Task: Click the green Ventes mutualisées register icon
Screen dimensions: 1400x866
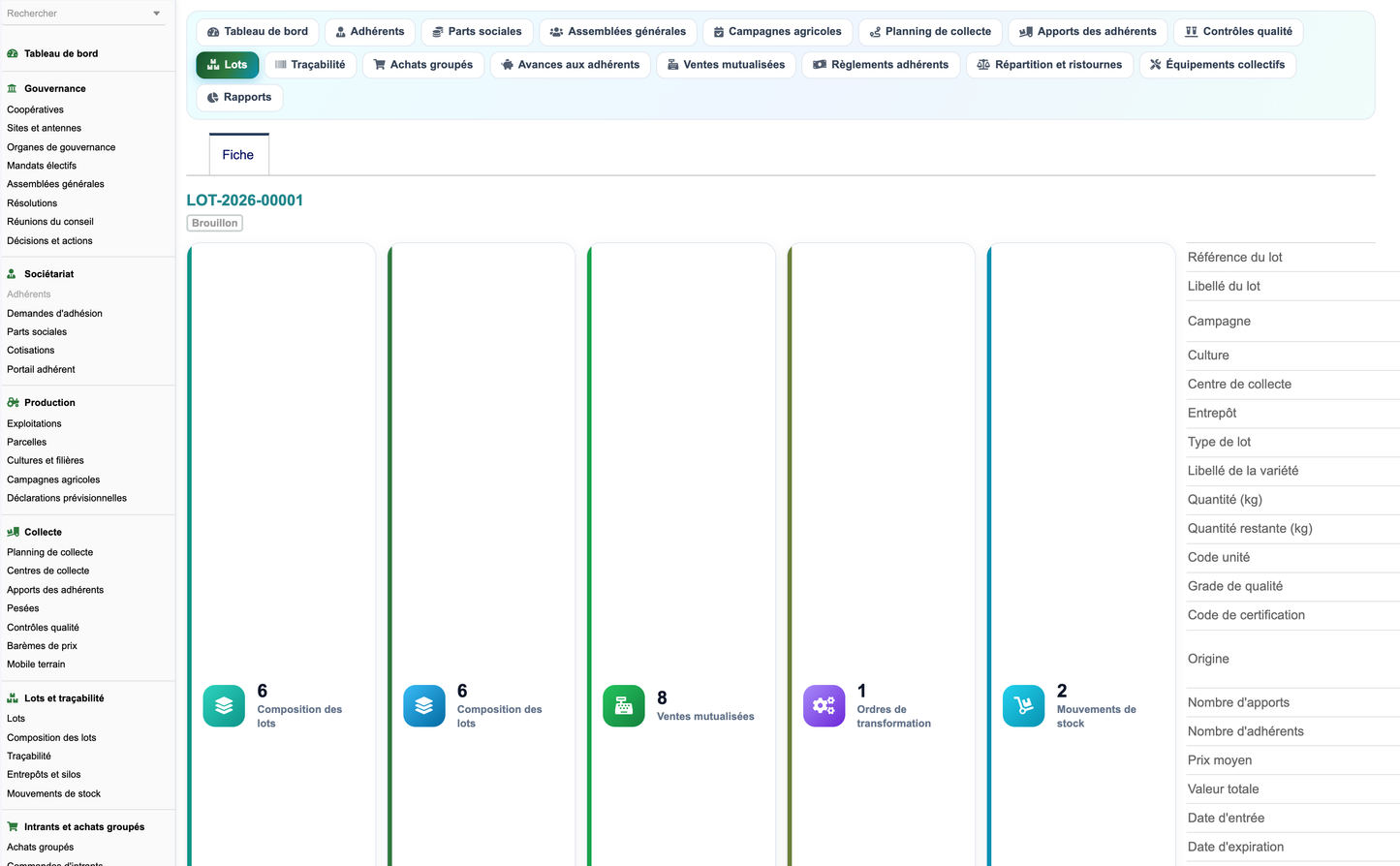Action: 624,706
